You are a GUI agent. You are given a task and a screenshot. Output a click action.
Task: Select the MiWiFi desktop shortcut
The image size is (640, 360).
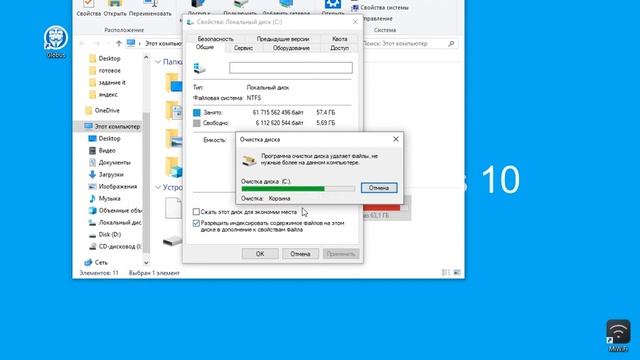pos(618,336)
